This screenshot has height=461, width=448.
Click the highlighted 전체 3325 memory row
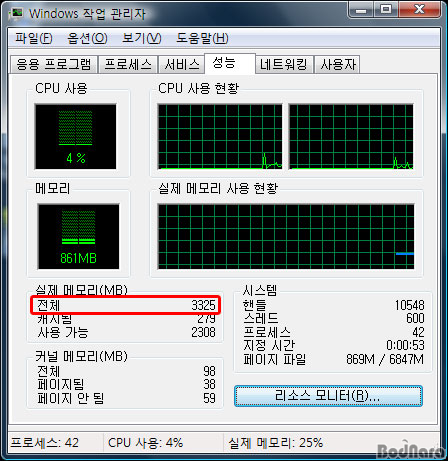125,305
